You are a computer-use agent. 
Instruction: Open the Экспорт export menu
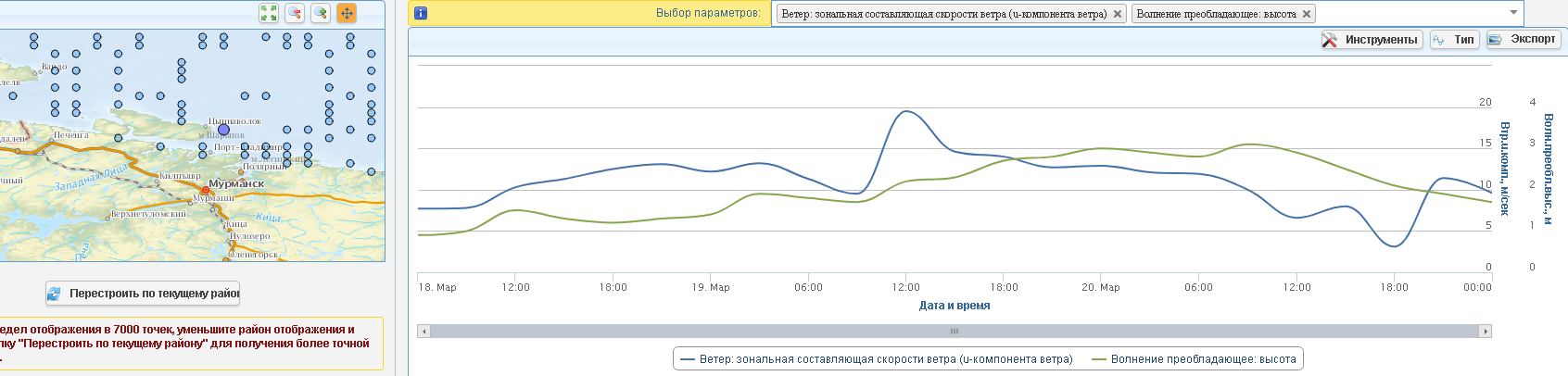pos(1523,40)
